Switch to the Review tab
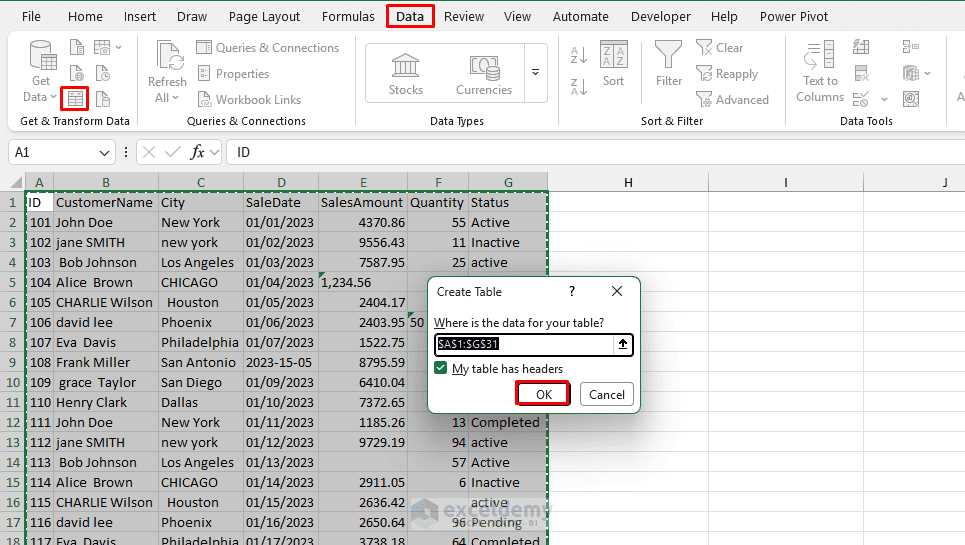The image size is (965, 545). [463, 17]
